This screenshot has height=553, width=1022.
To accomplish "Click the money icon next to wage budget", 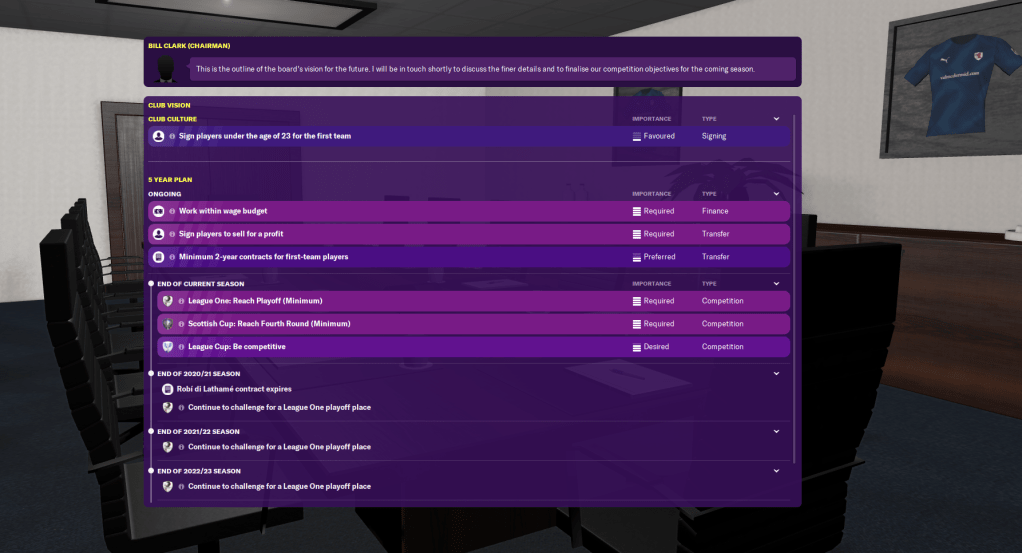I will (158, 211).
